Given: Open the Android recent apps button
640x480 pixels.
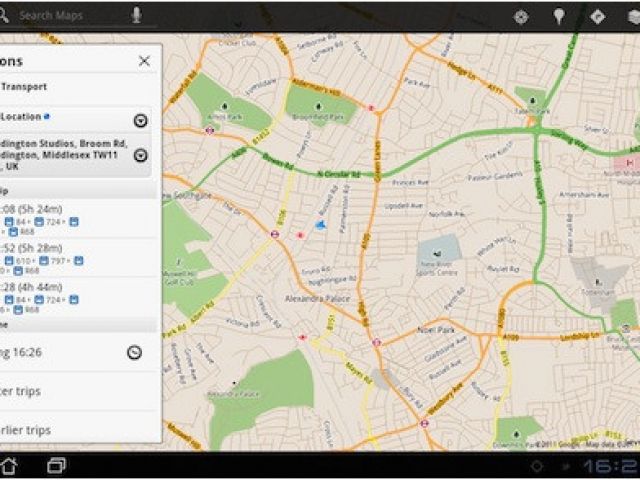Looking at the screenshot, I should click(57, 466).
